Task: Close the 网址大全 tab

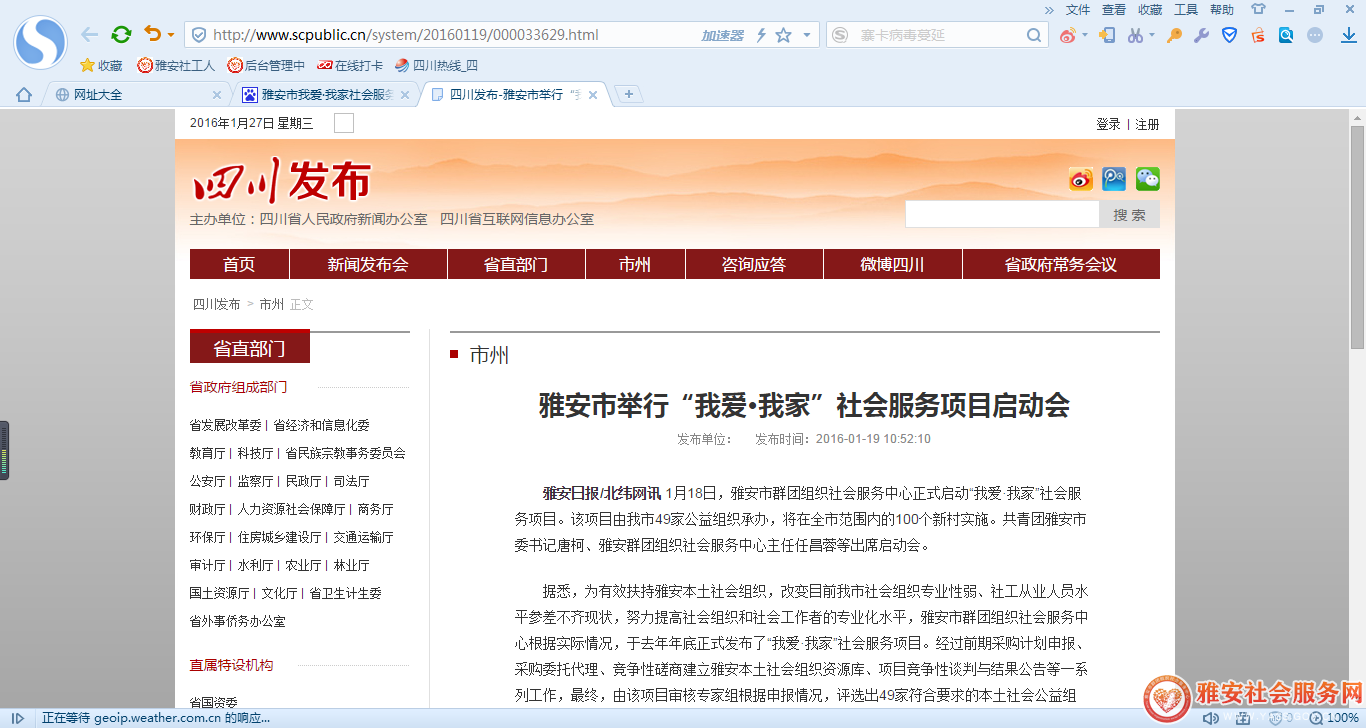Action: coord(217,95)
